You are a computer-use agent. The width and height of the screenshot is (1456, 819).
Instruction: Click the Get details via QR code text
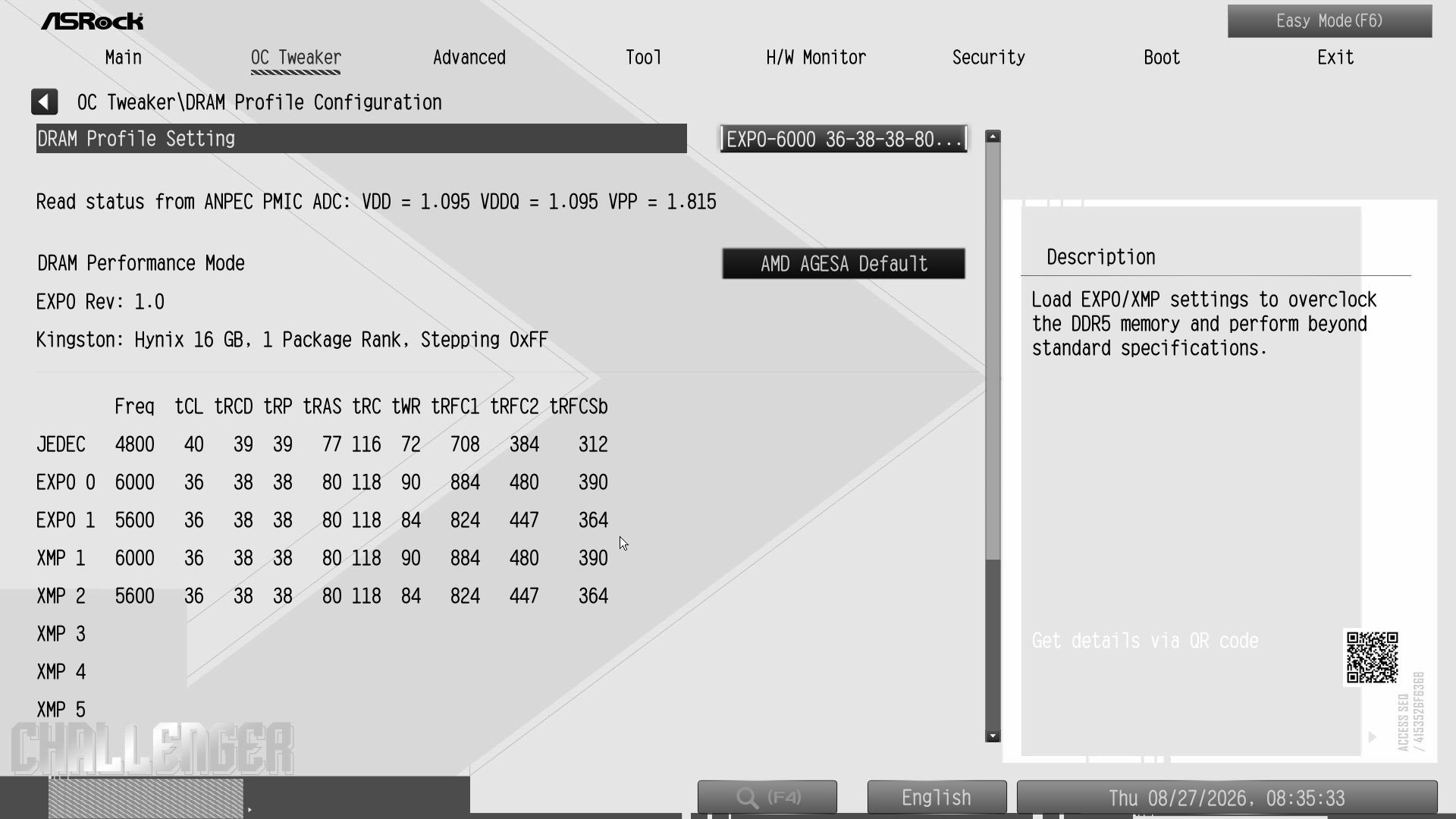1145,641
